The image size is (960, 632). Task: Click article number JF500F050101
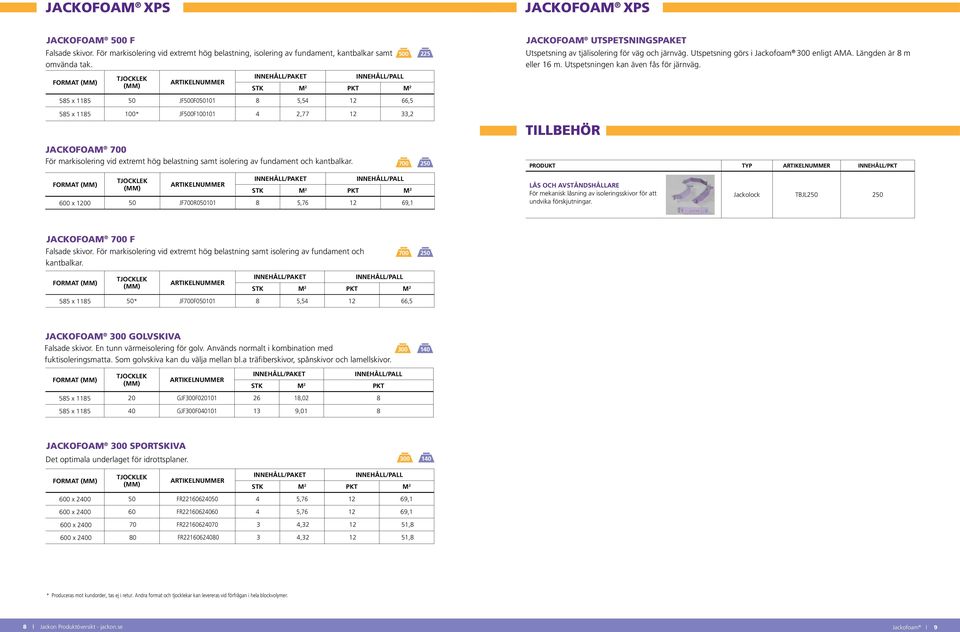tap(197, 100)
